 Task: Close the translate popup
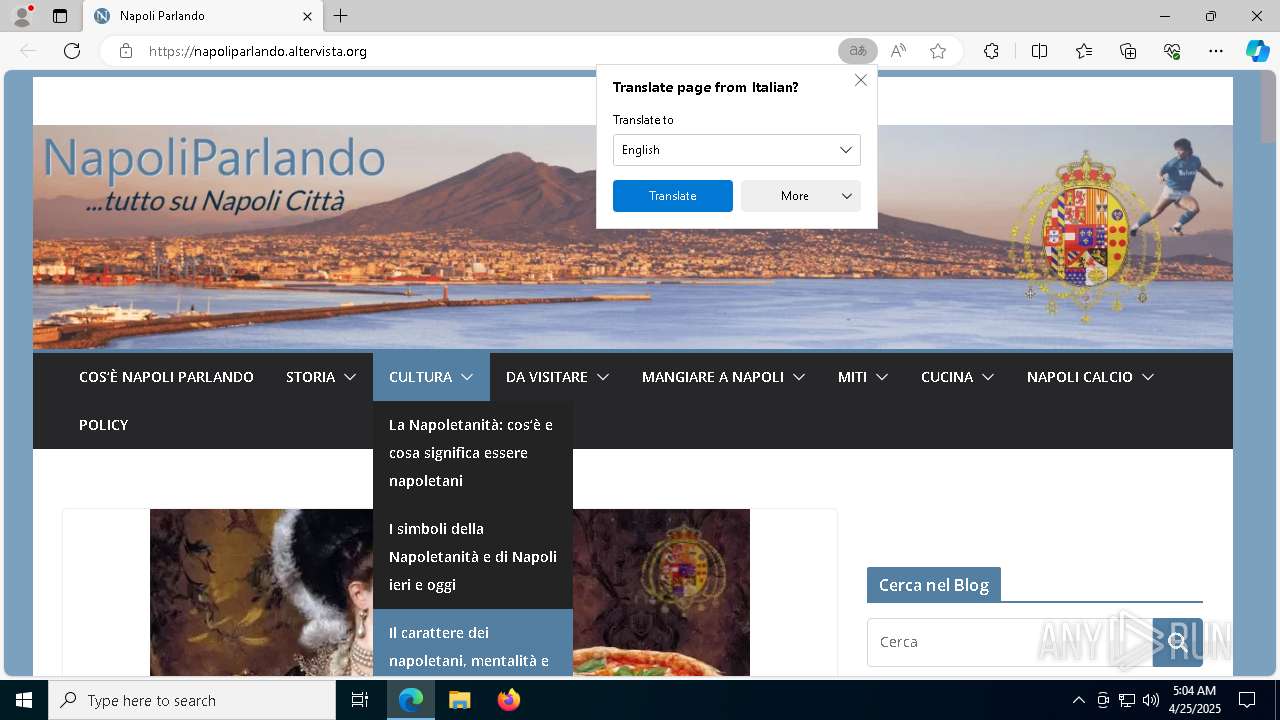pyautogui.click(x=860, y=80)
